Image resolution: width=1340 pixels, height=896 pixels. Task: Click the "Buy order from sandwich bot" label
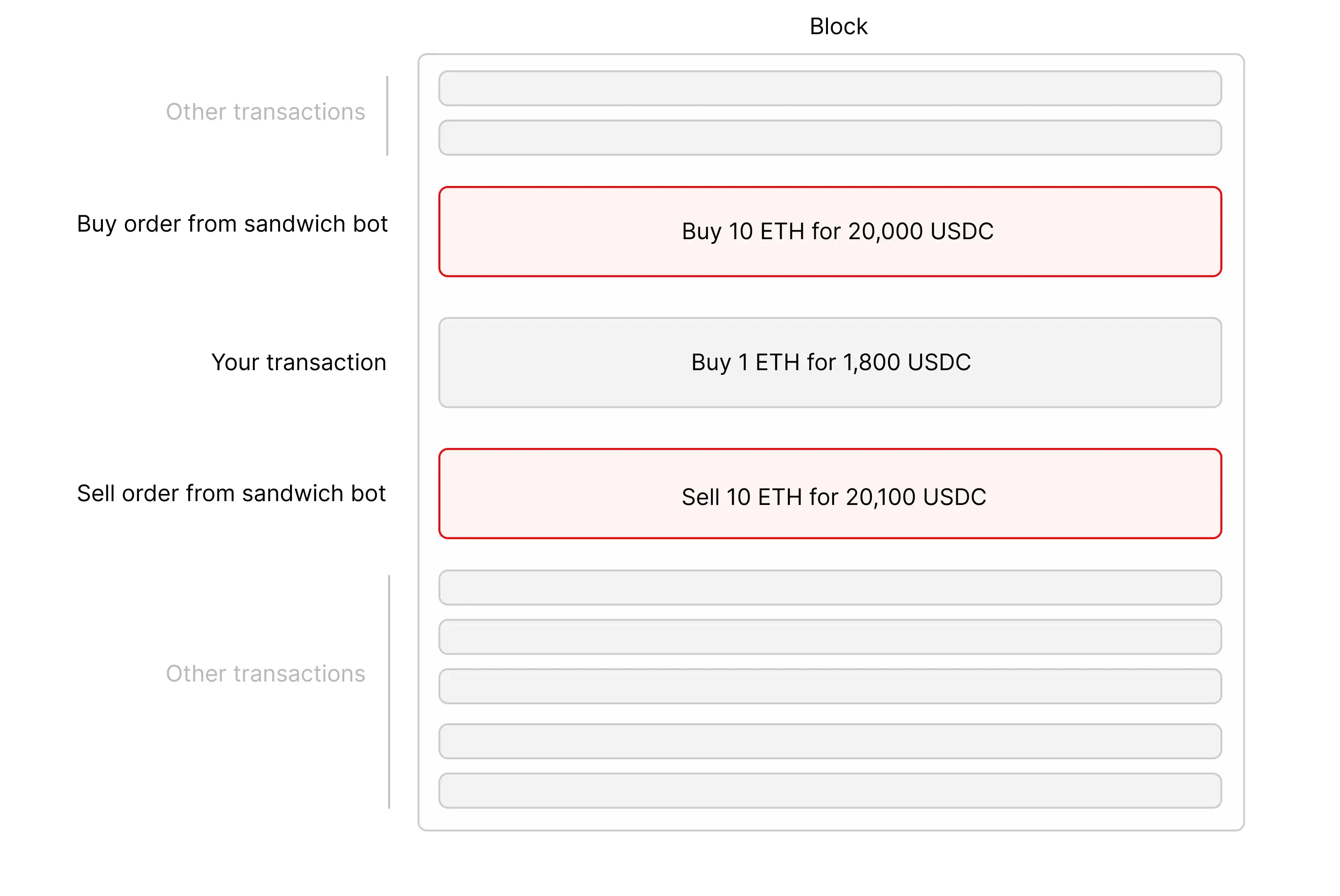pyautogui.click(x=232, y=224)
